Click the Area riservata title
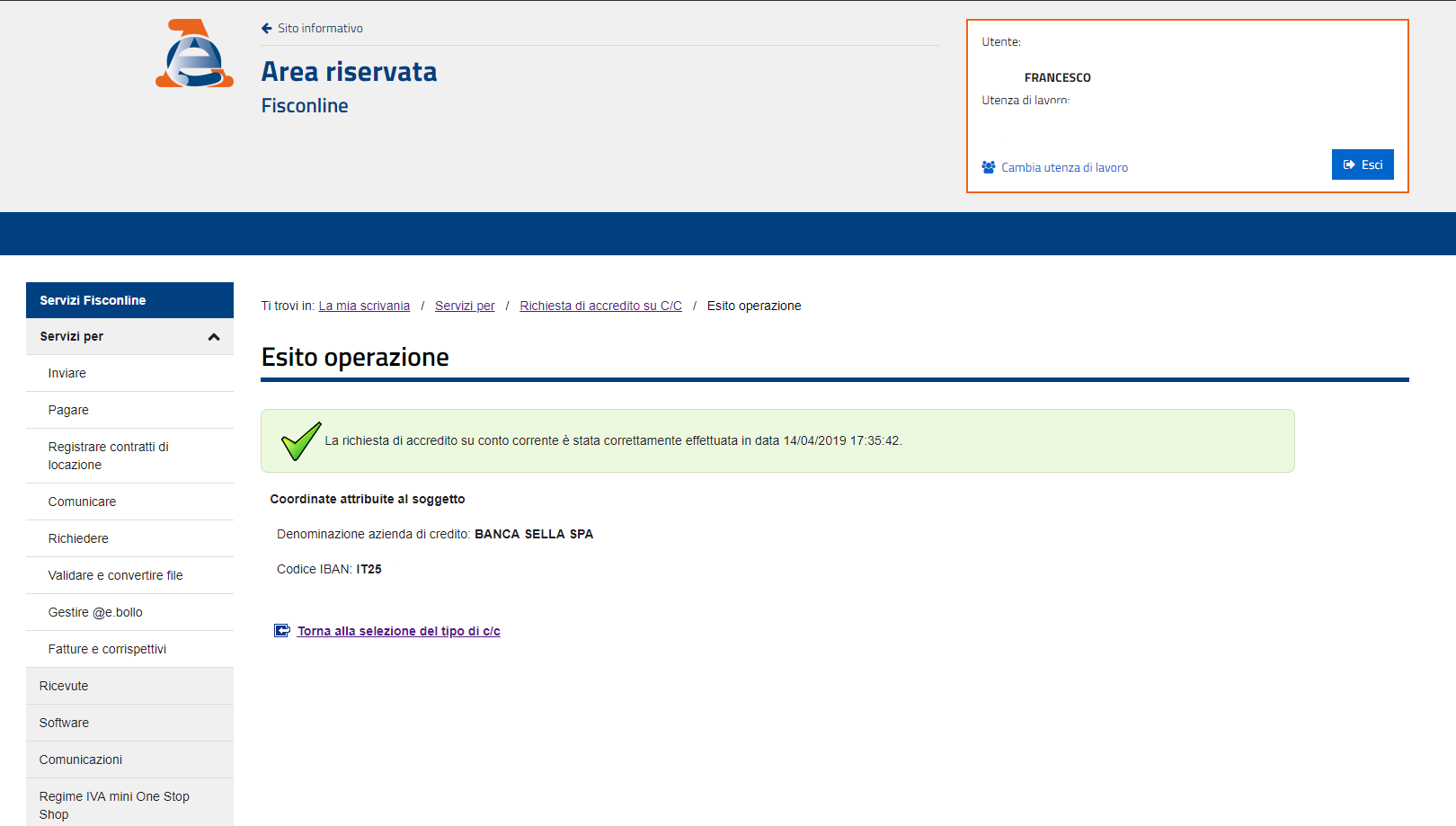This screenshot has width=1456, height=826. (x=350, y=72)
